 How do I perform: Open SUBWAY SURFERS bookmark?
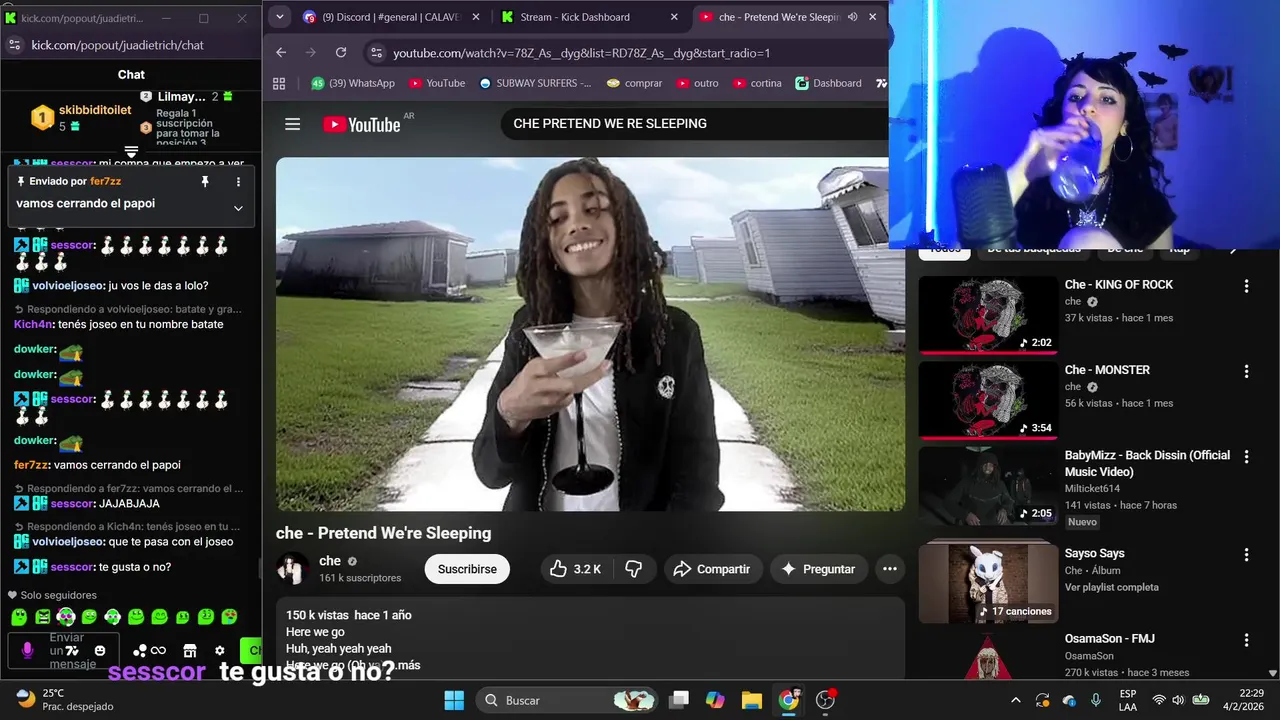click(x=535, y=83)
